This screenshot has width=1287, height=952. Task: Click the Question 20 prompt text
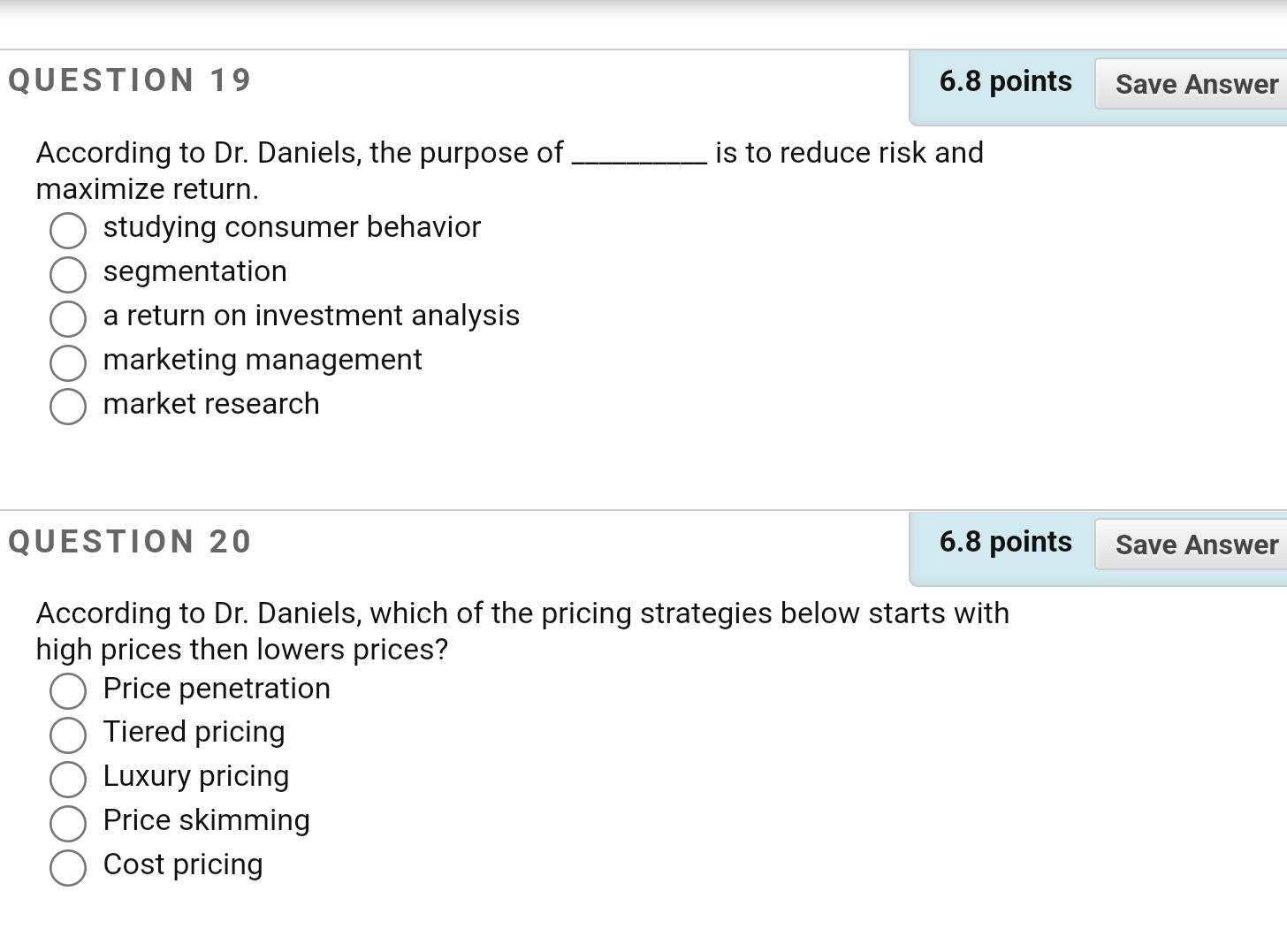click(522, 613)
